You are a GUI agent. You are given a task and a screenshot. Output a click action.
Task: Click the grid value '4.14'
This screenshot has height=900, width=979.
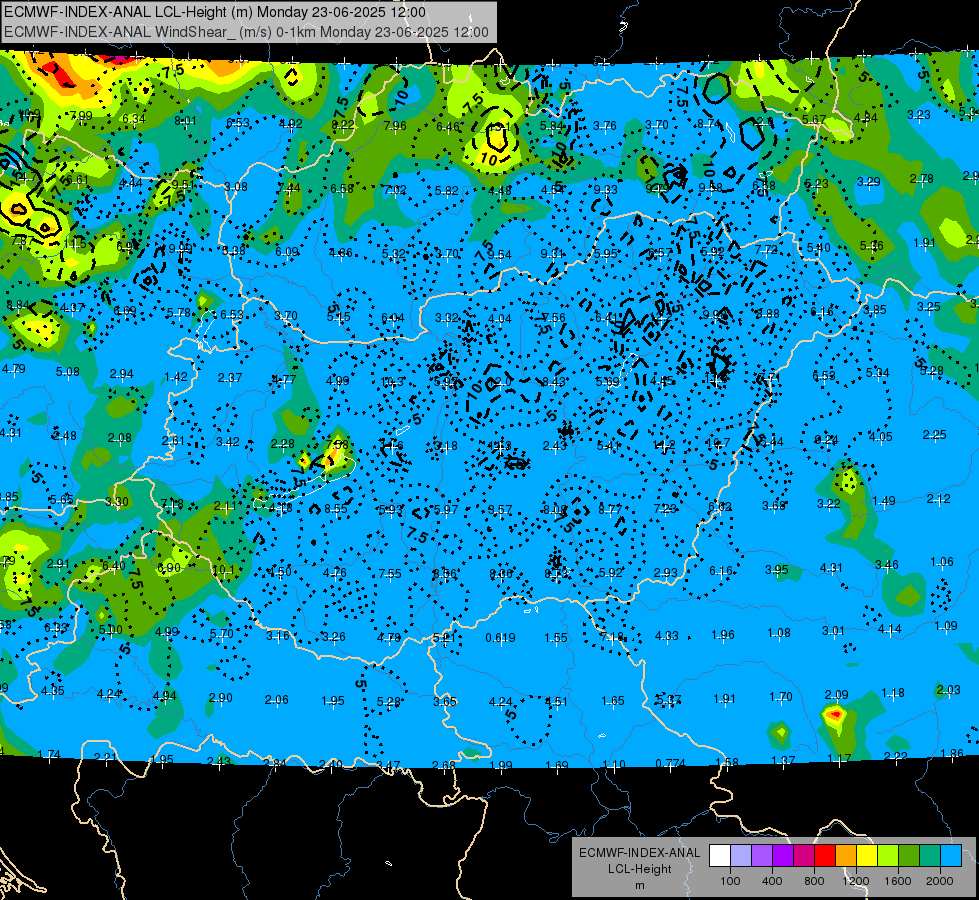click(890, 628)
